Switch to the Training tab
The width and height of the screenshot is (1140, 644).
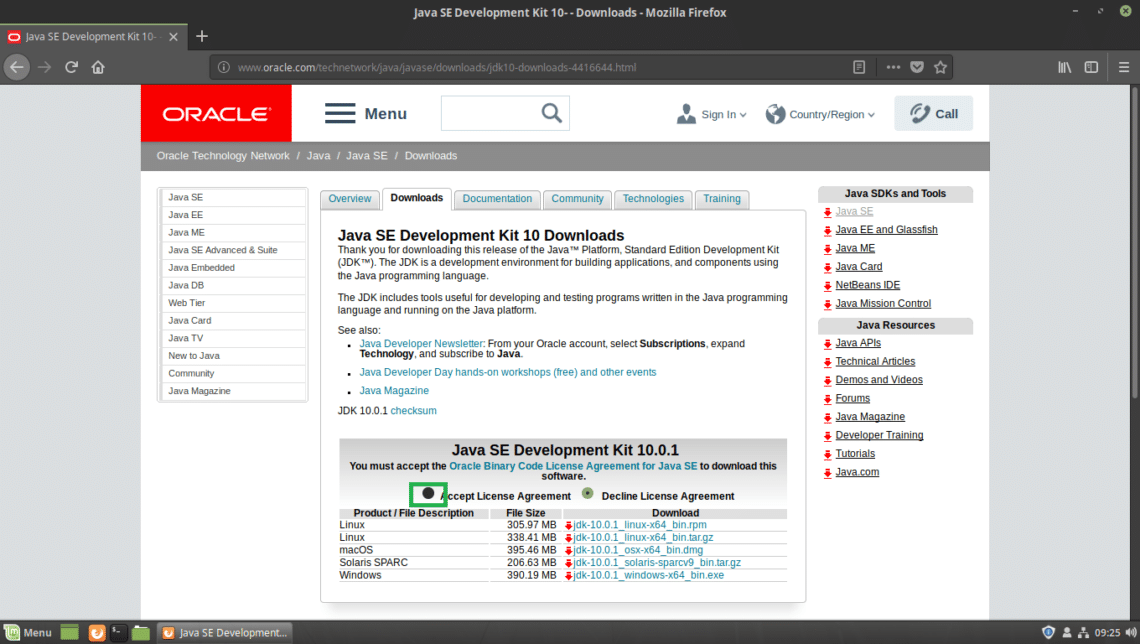[722, 199]
